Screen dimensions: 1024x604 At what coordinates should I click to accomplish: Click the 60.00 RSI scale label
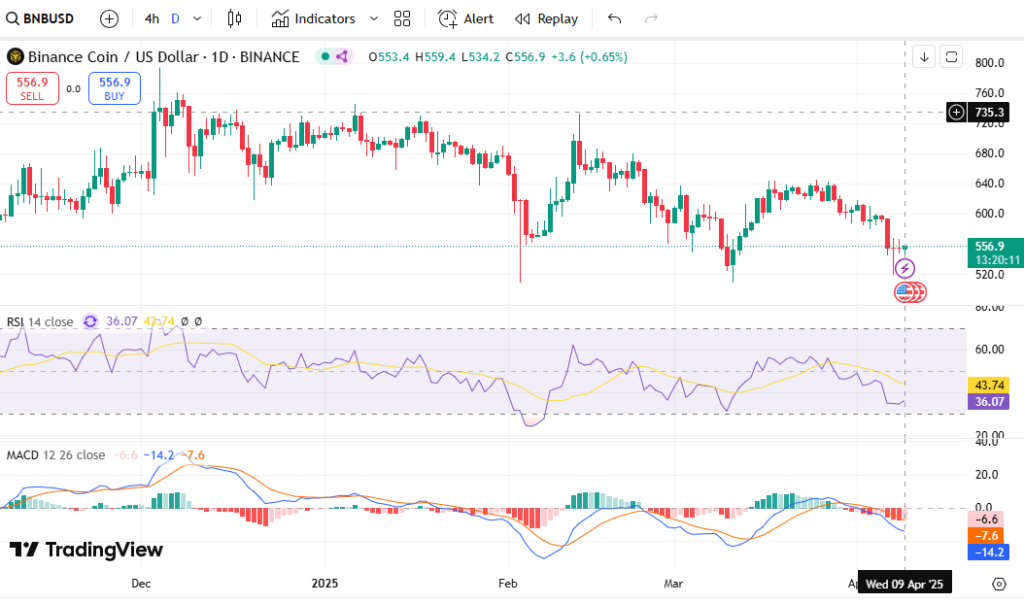coord(989,349)
